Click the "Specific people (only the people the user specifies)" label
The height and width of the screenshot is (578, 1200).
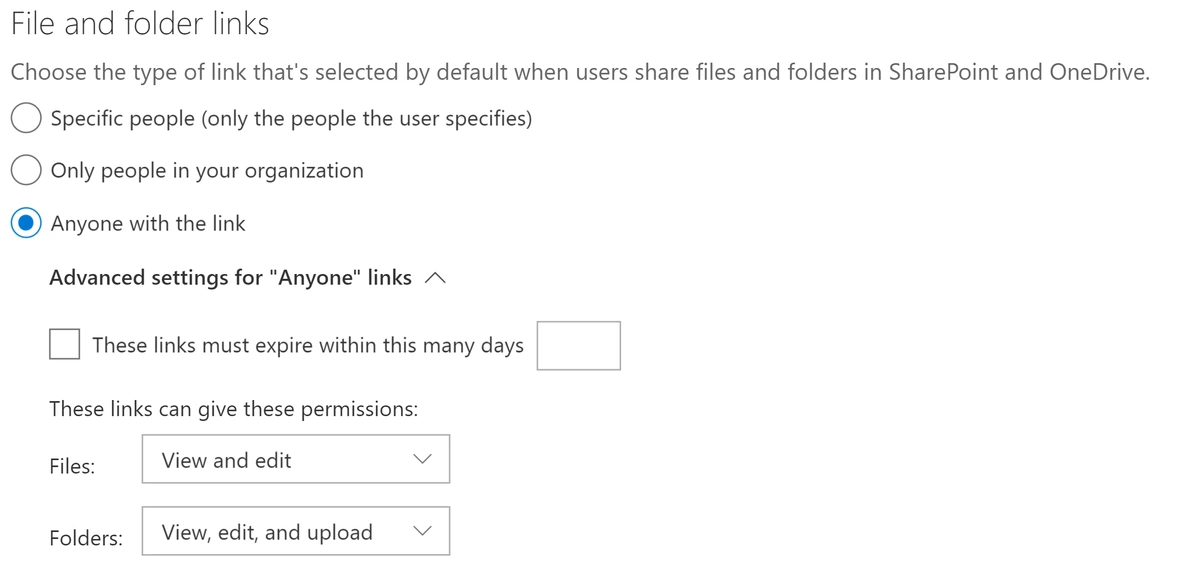pos(291,119)
